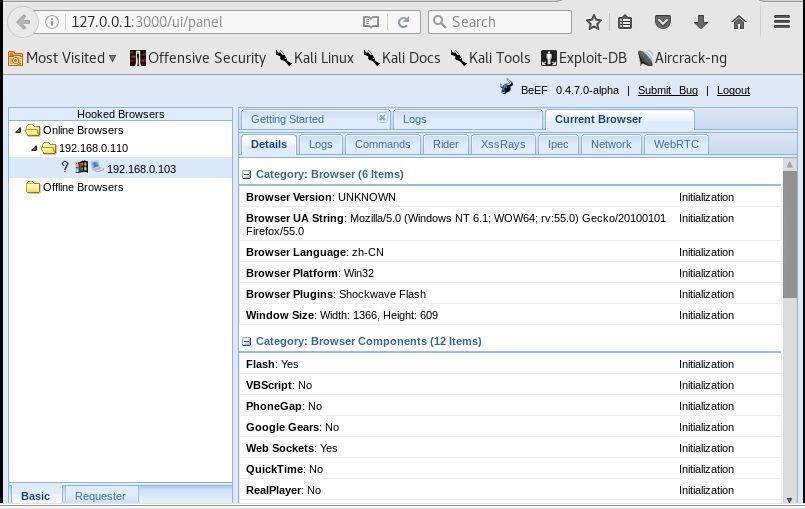Click the Browser Plugins: Shockwave Flash row
This screenshot has height=509, width=805.
(x=510, y=294)
